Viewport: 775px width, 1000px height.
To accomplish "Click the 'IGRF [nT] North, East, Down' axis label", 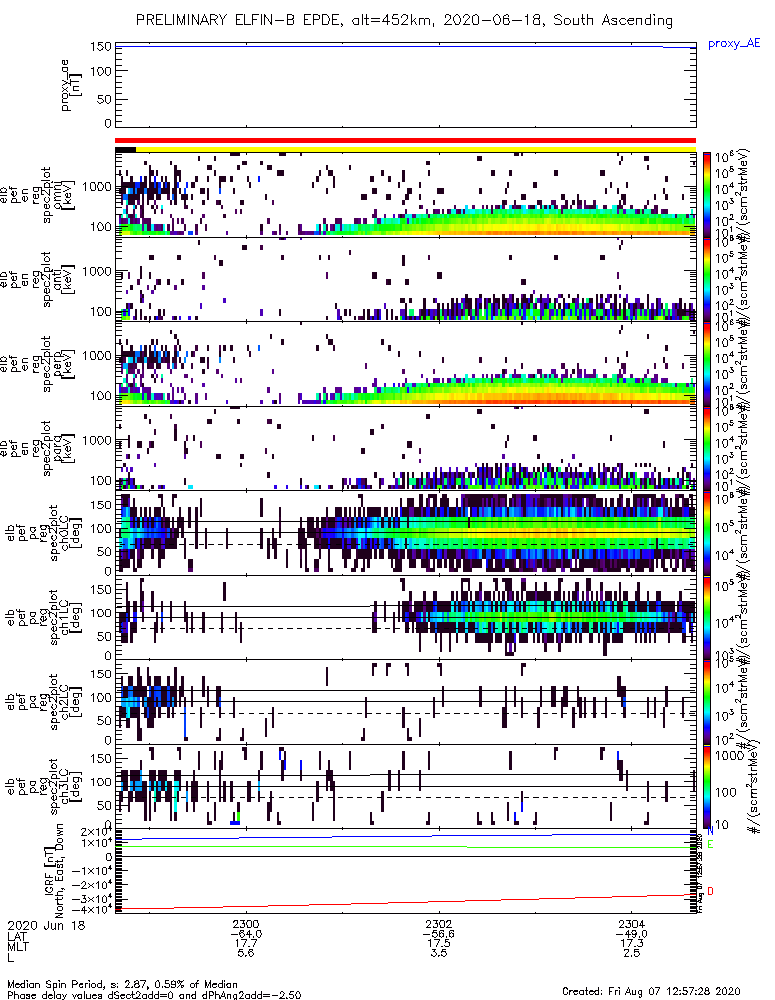I will pos(54,869).
